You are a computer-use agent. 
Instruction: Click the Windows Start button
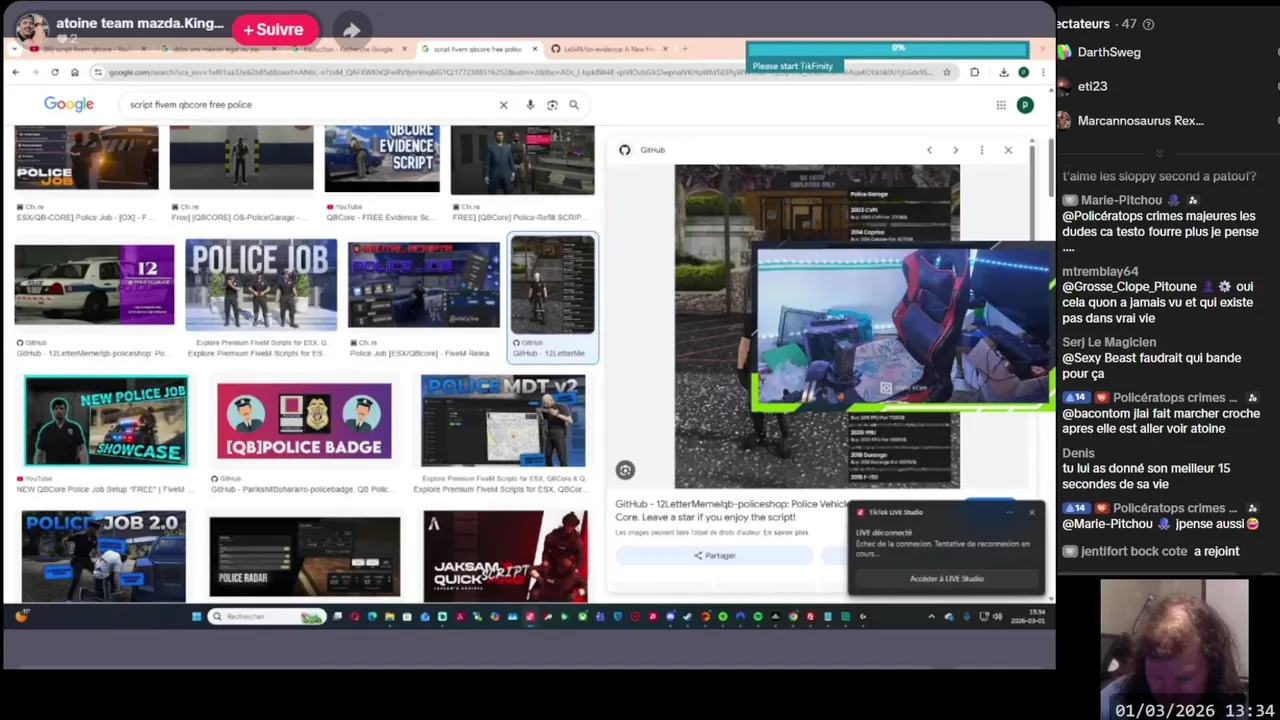pos(196,616)
